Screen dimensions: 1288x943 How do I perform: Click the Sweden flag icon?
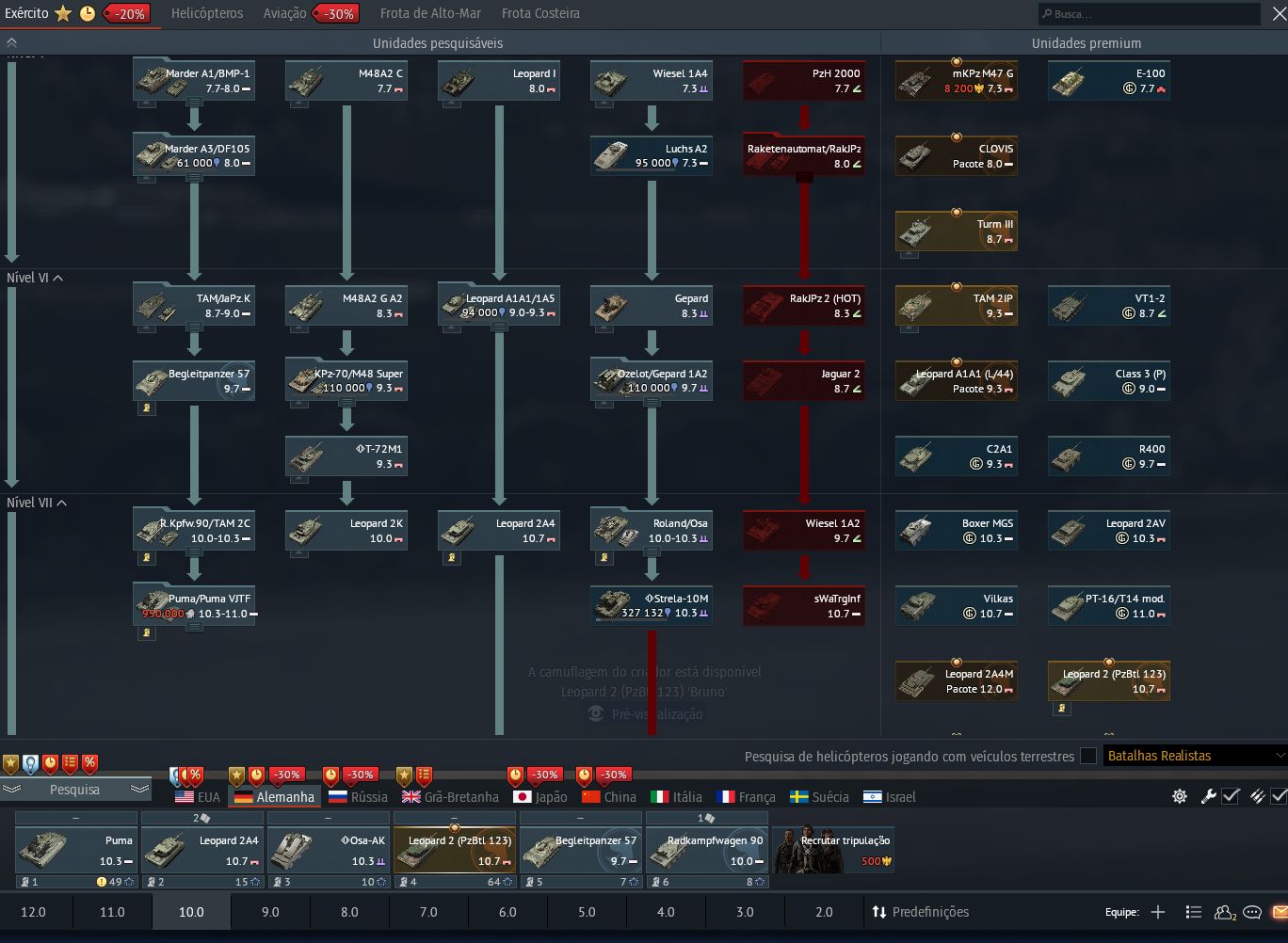click(799, 797)
